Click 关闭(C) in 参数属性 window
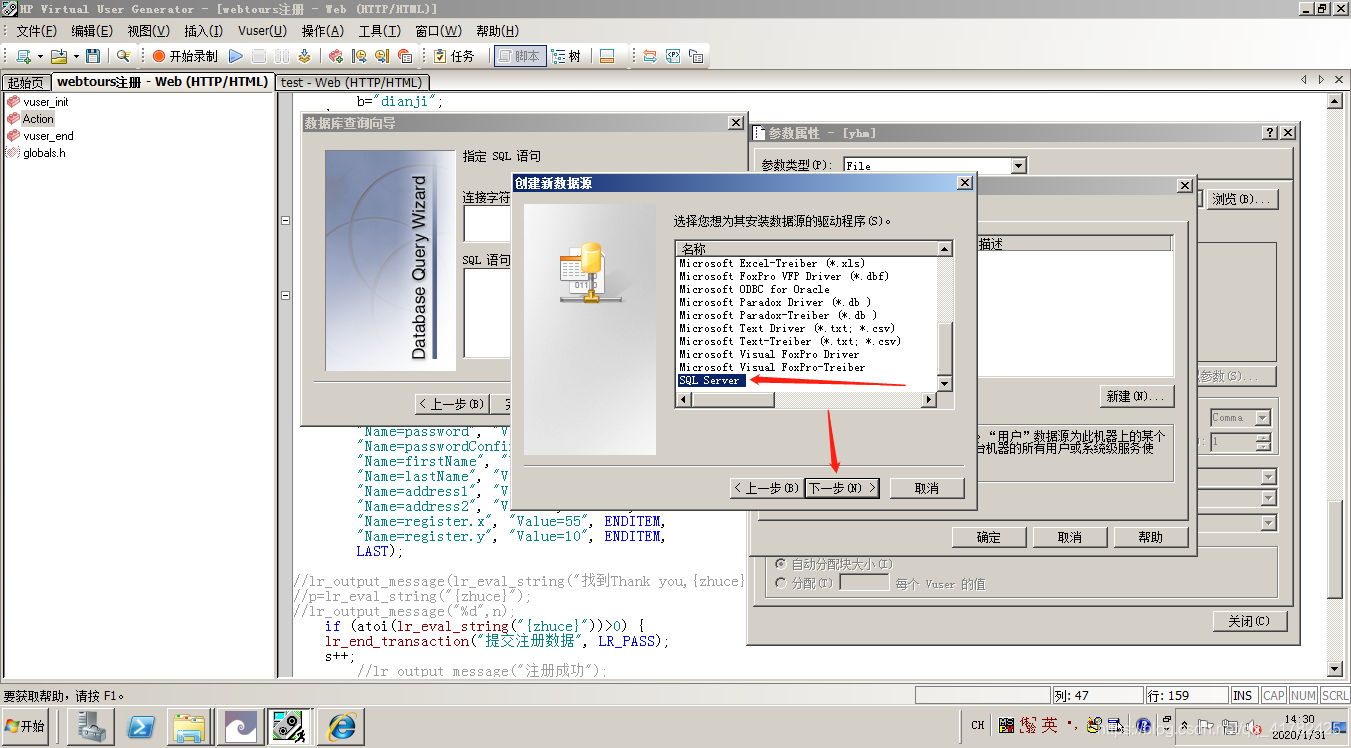The height and width of the screenshot is (748, 1351). tap(1249, 621)
